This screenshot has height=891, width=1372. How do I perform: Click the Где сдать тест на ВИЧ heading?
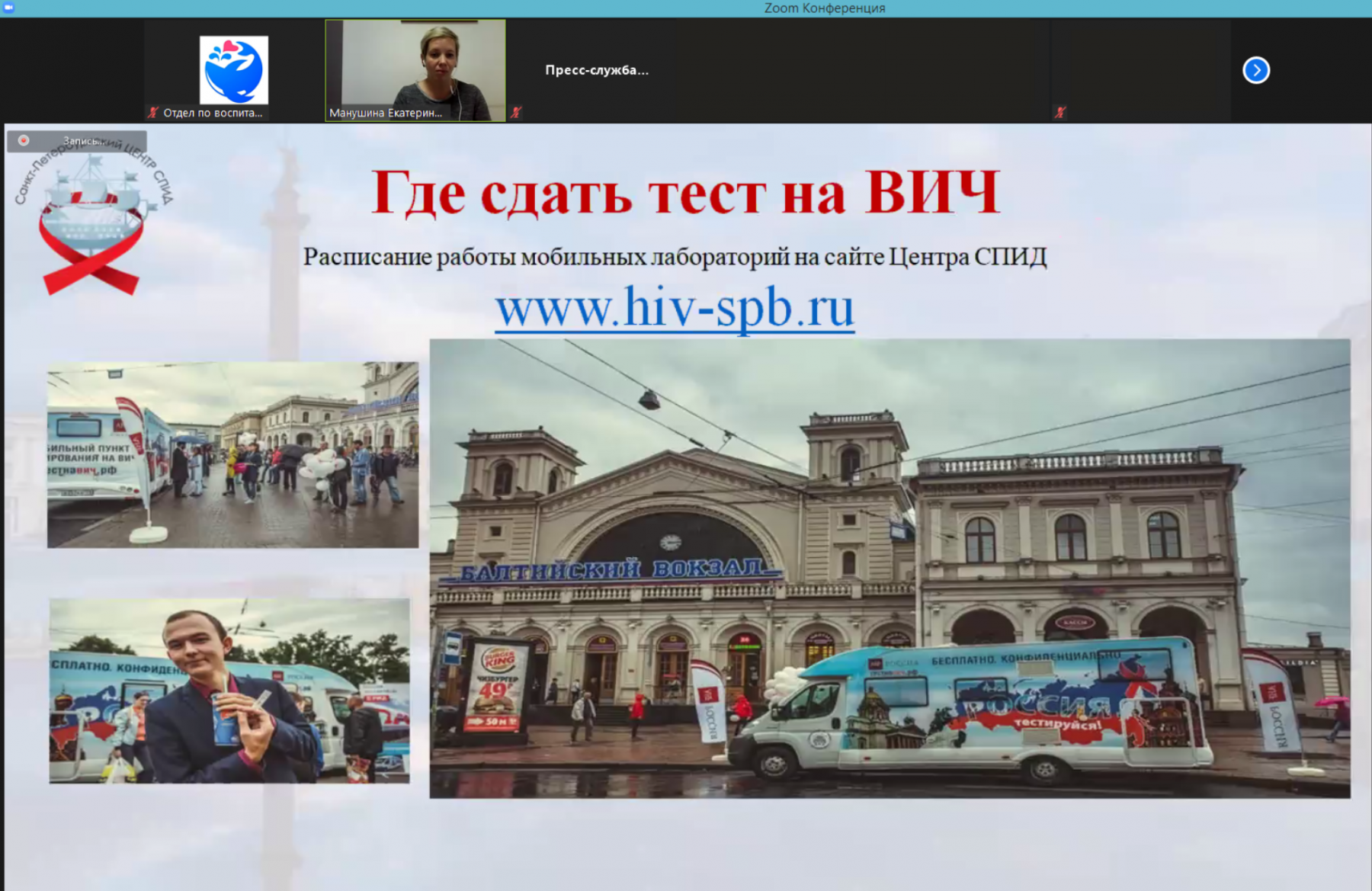(685, 192)
